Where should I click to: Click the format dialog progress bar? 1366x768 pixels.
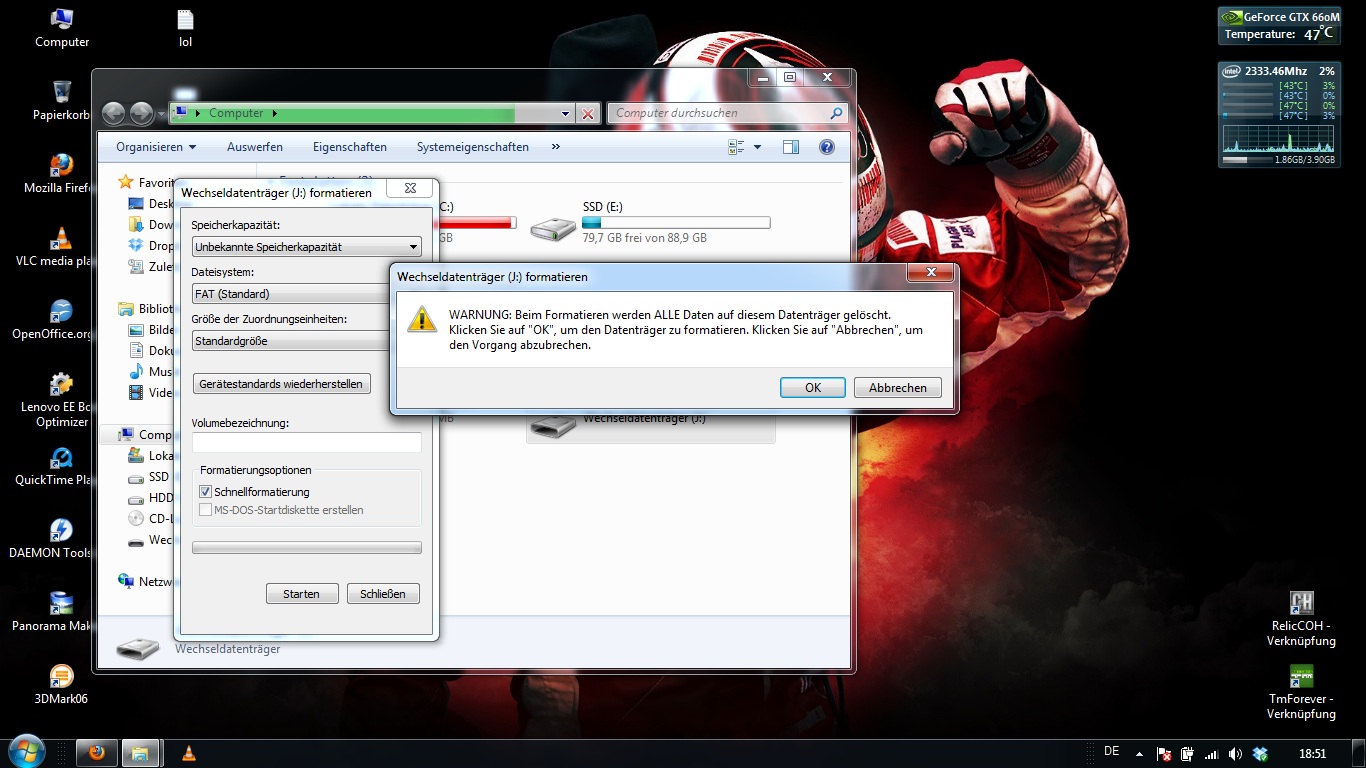[x=306, y=548]
